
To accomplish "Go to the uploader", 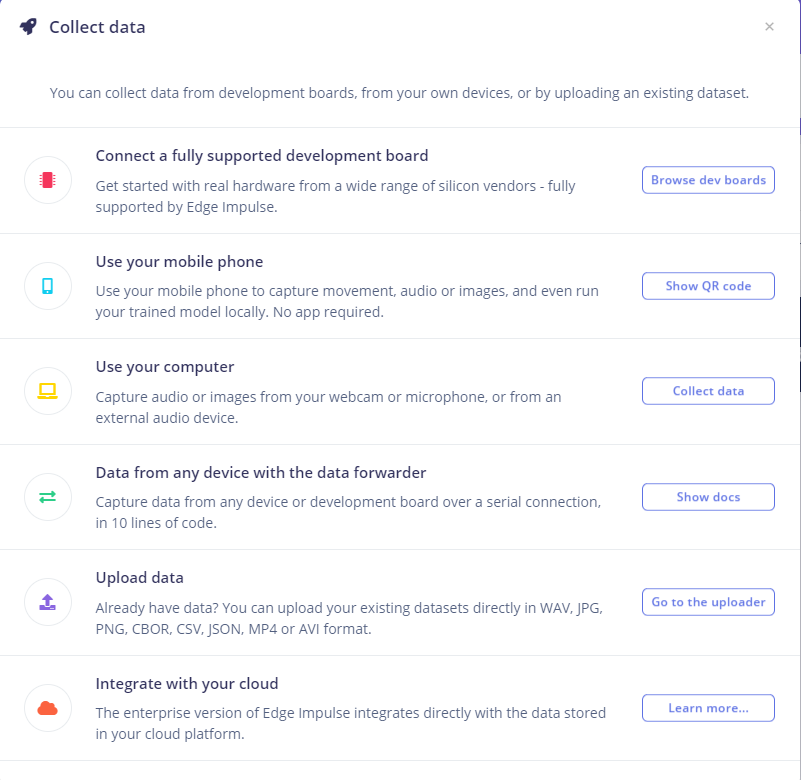I will [x=708, y=602].
